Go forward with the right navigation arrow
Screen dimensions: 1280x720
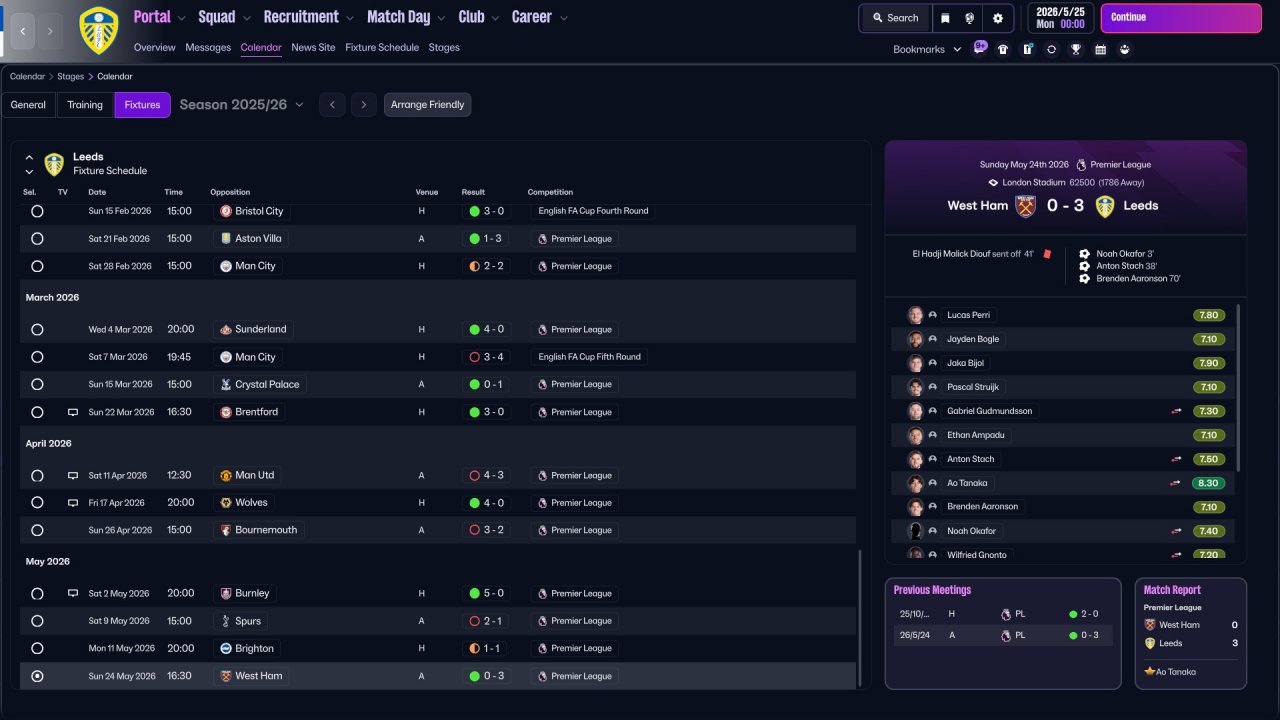coord(50,31)
